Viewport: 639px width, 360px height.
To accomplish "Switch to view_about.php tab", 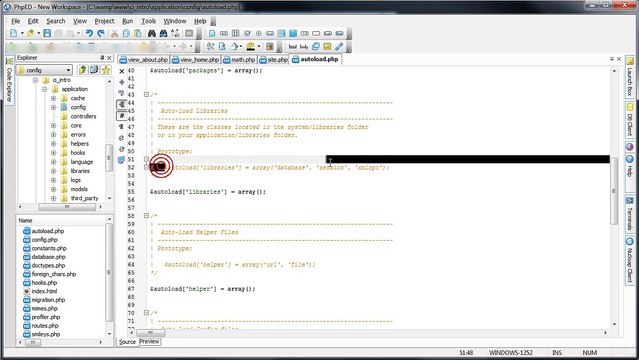I will (143, 60).
